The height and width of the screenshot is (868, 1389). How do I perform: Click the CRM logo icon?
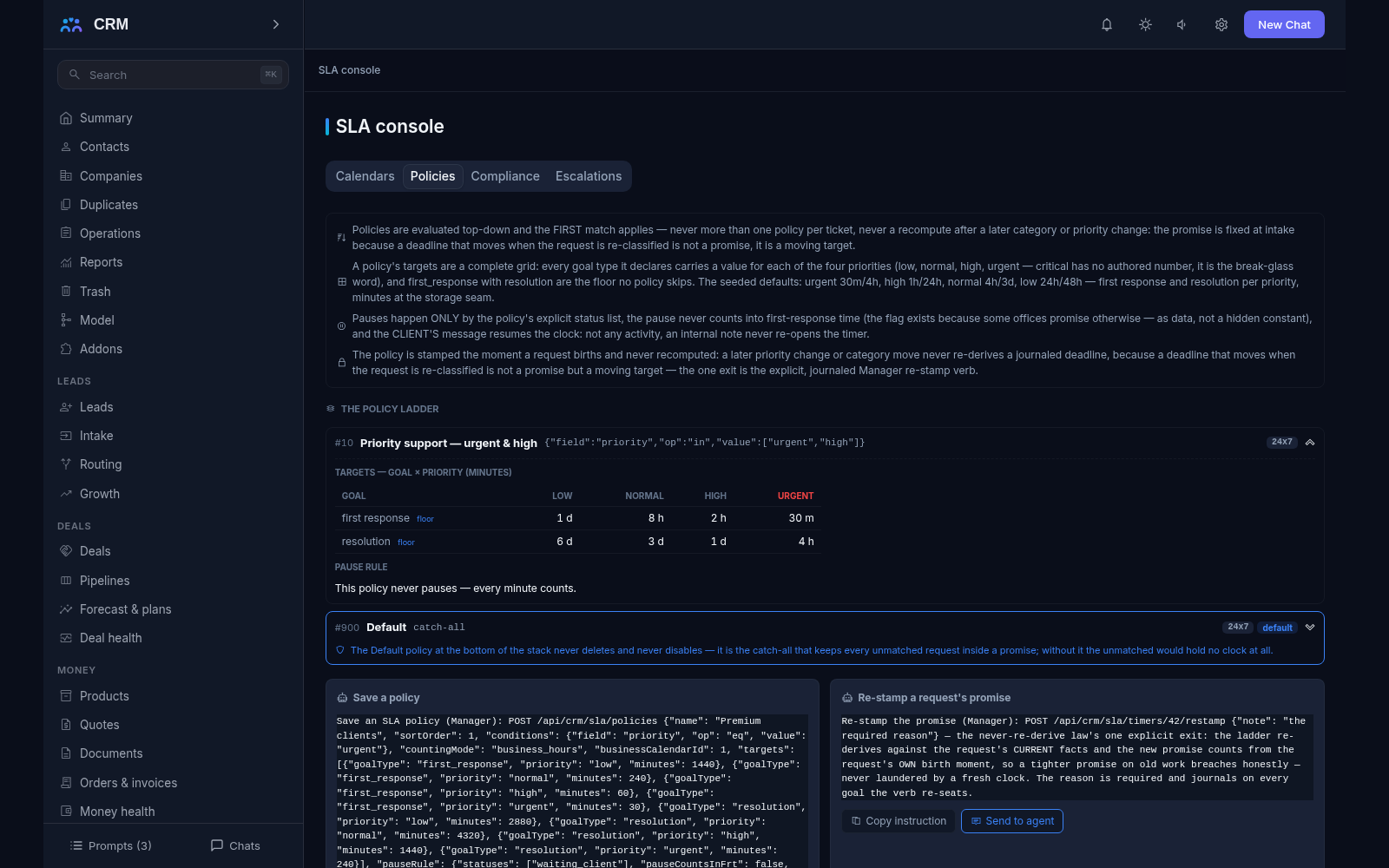point(70,24)
